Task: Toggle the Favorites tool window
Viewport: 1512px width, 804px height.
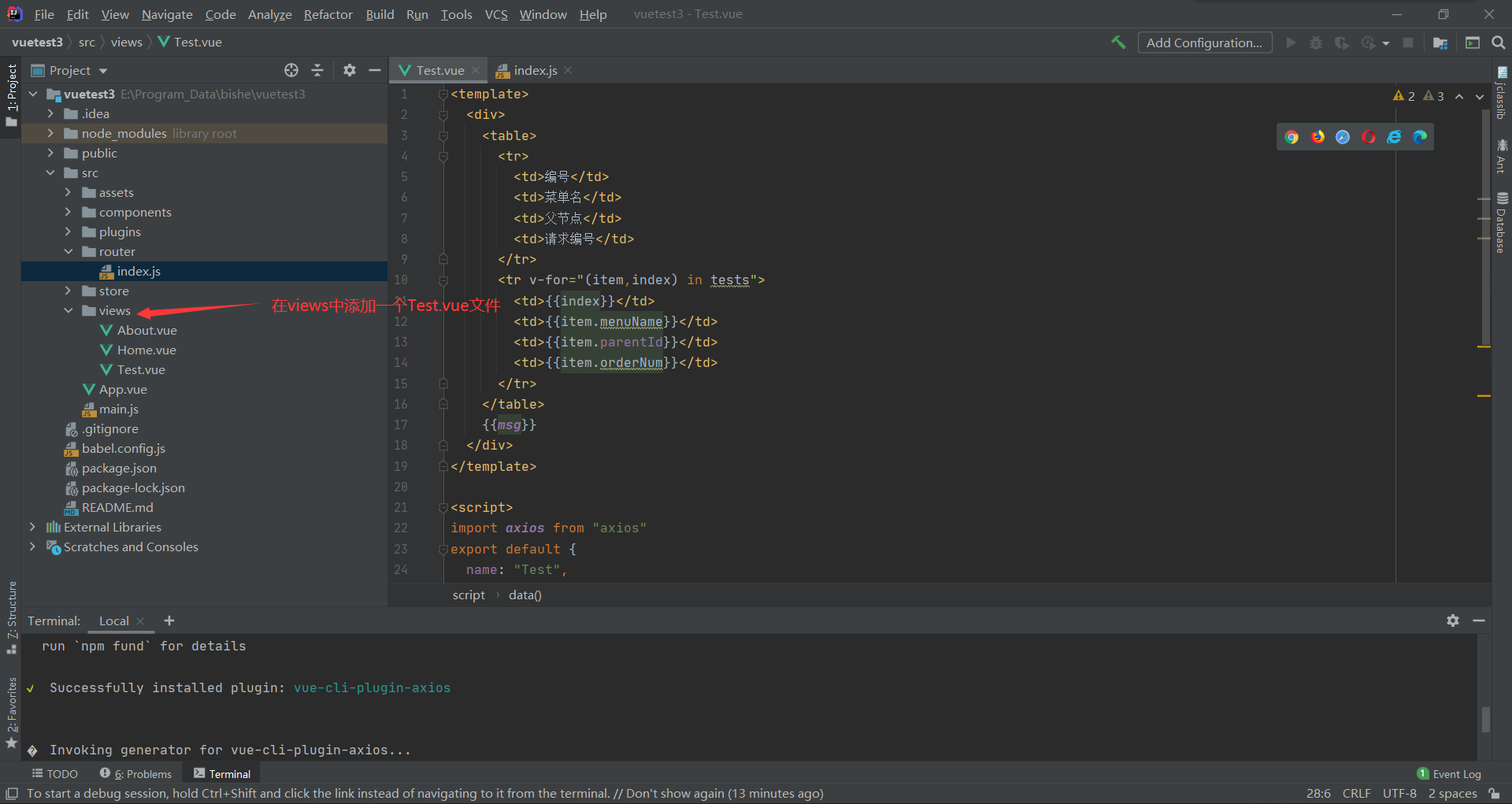Action: [12, 713]
